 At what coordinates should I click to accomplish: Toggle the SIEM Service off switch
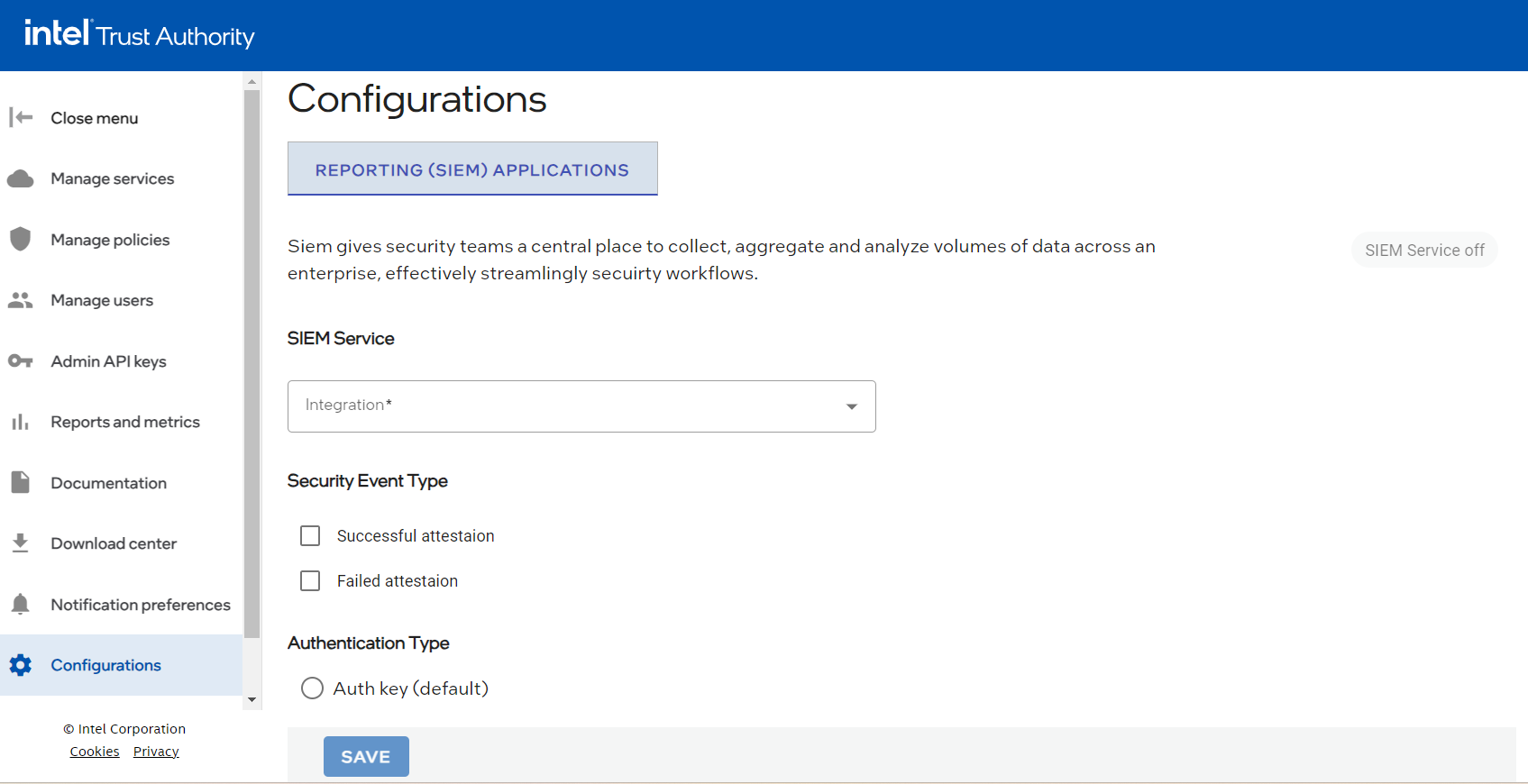1424,250
